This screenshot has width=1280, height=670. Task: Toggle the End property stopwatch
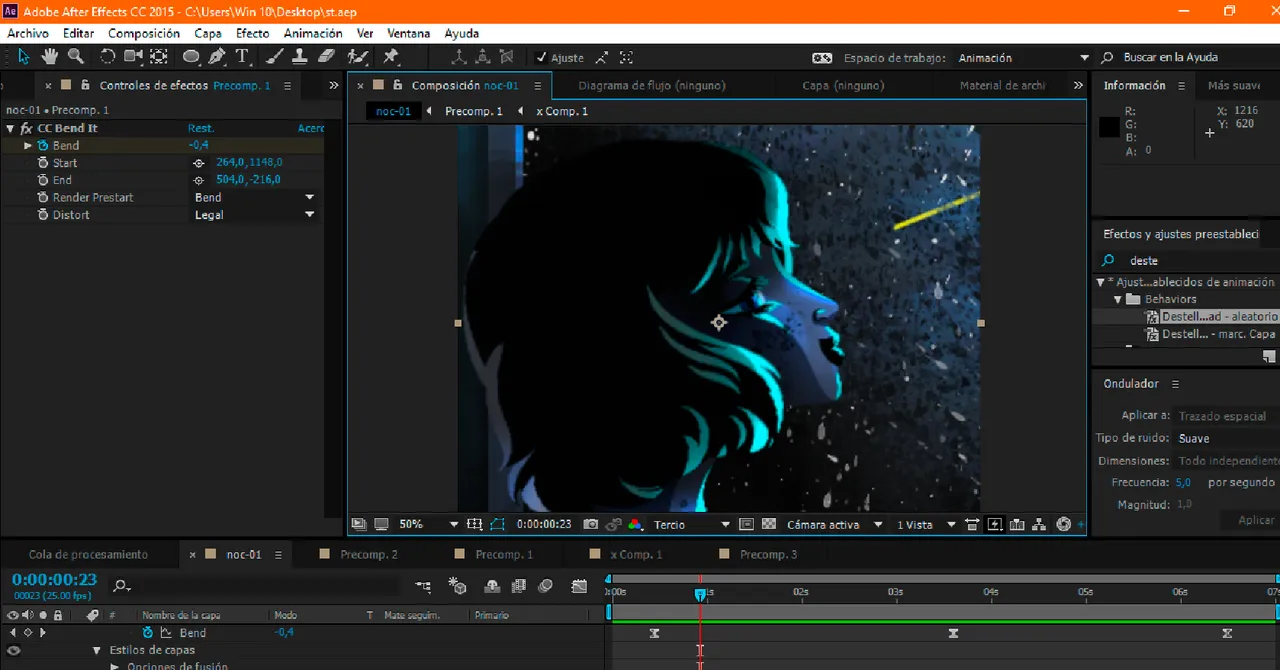coord(43,180)
